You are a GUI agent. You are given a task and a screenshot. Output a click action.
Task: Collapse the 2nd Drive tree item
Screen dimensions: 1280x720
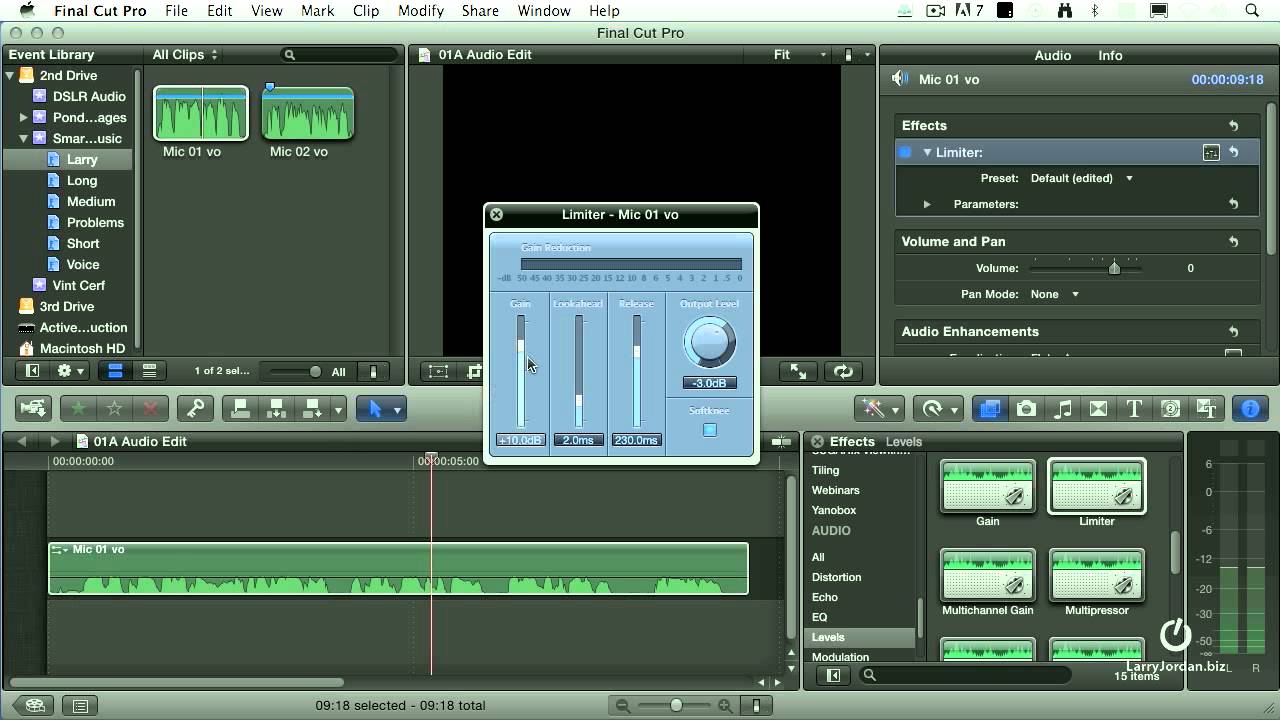pos(10,75)
